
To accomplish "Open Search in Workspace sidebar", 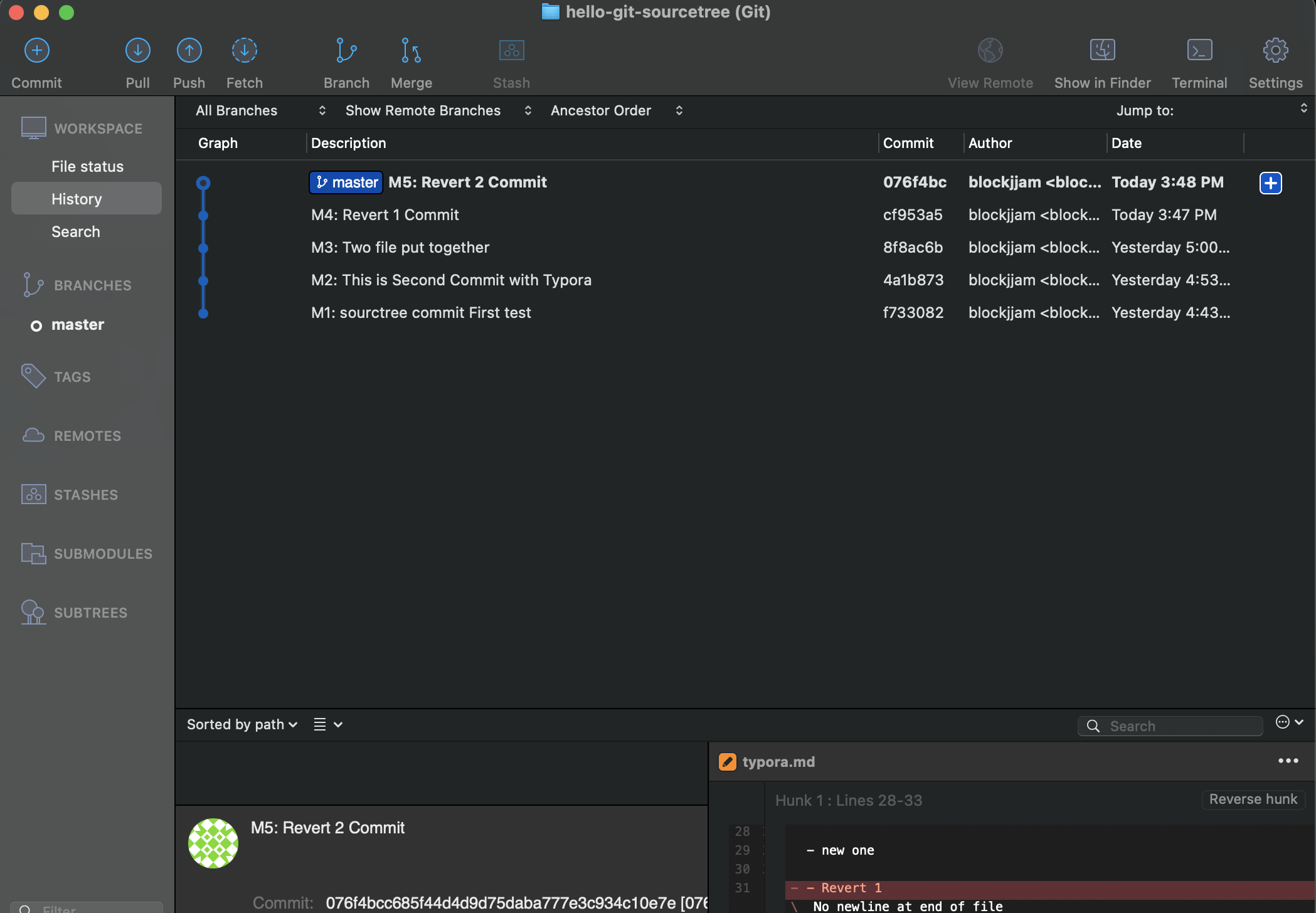I will 75,231.
